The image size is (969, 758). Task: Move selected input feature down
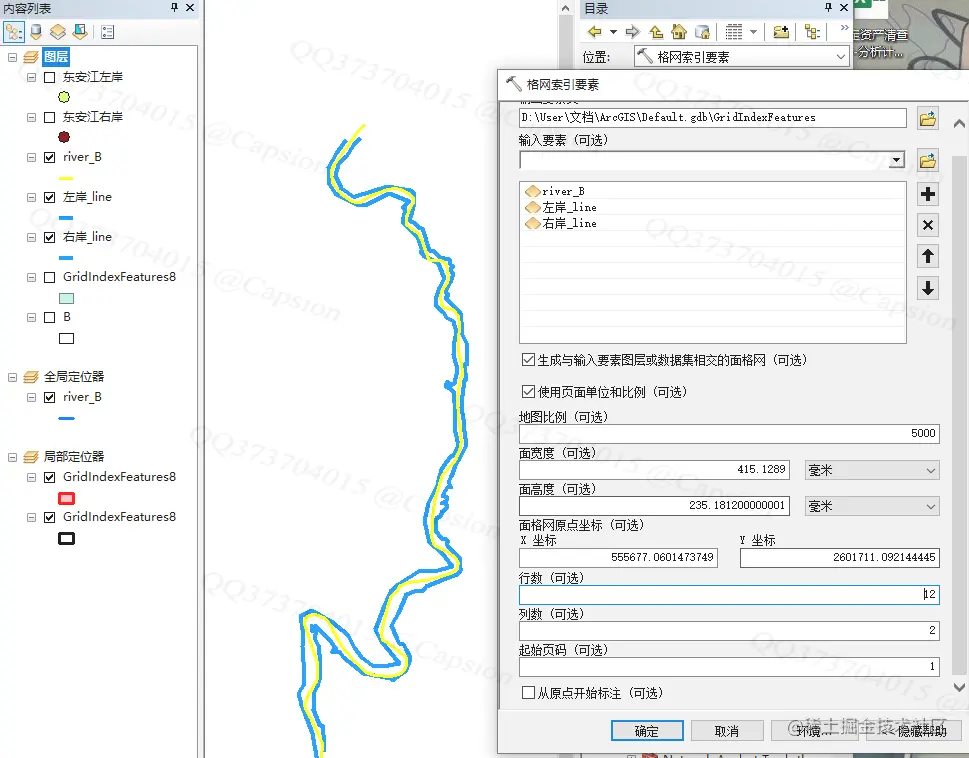[x=928, y=288]
